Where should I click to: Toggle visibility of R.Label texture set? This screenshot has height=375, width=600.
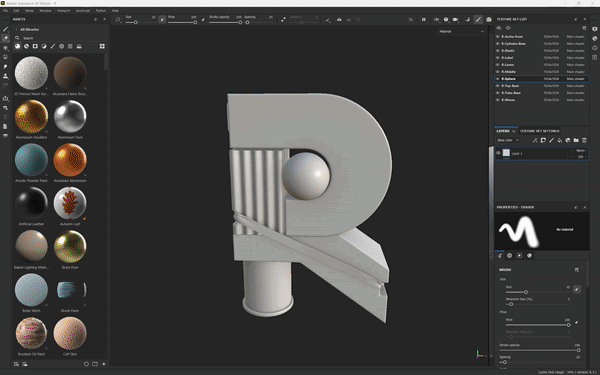point(498,58)
